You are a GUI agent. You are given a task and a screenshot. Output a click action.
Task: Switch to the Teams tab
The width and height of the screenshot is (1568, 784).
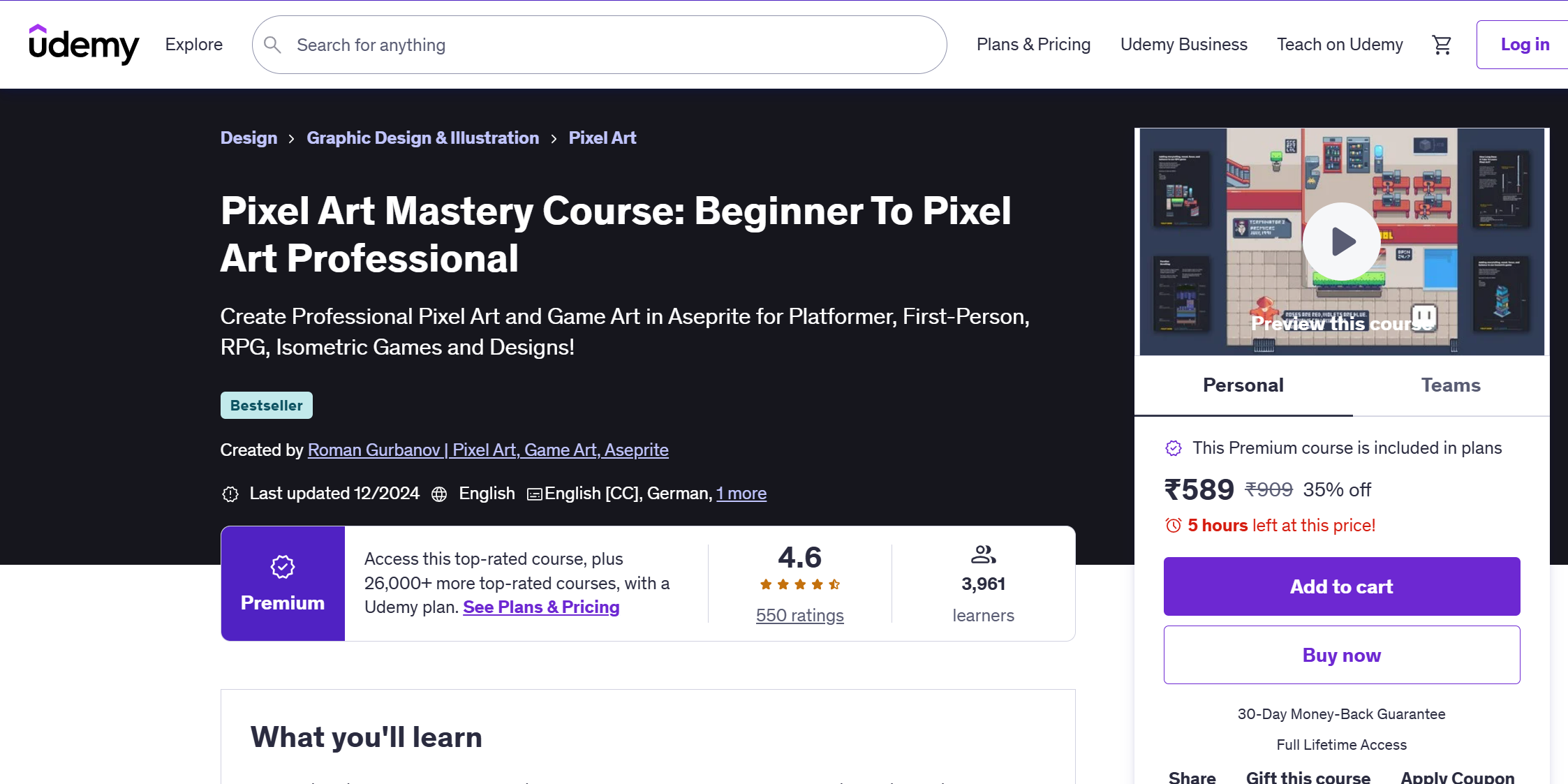coord(1451,385)
